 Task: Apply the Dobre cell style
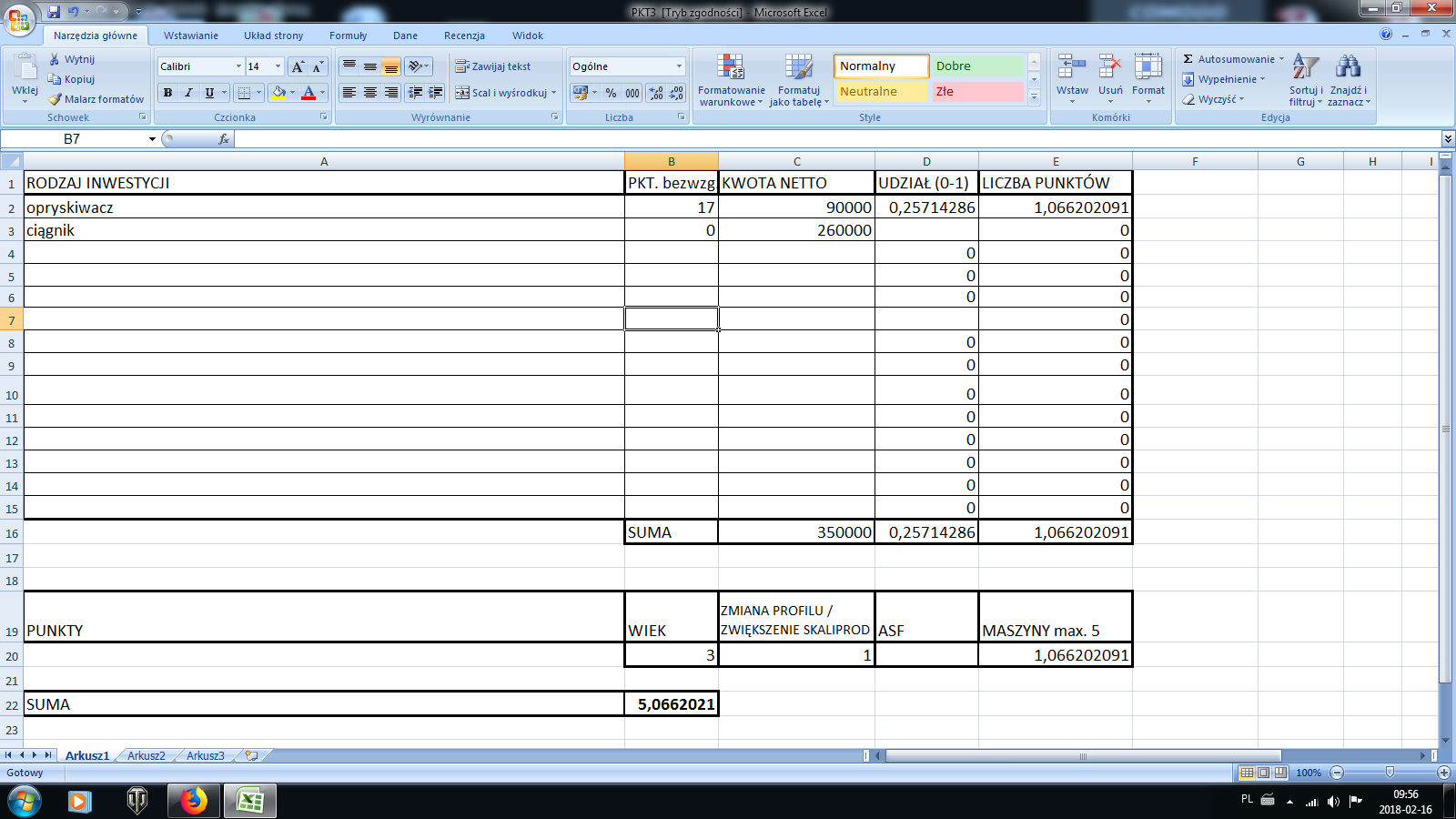tap(978, 66)
